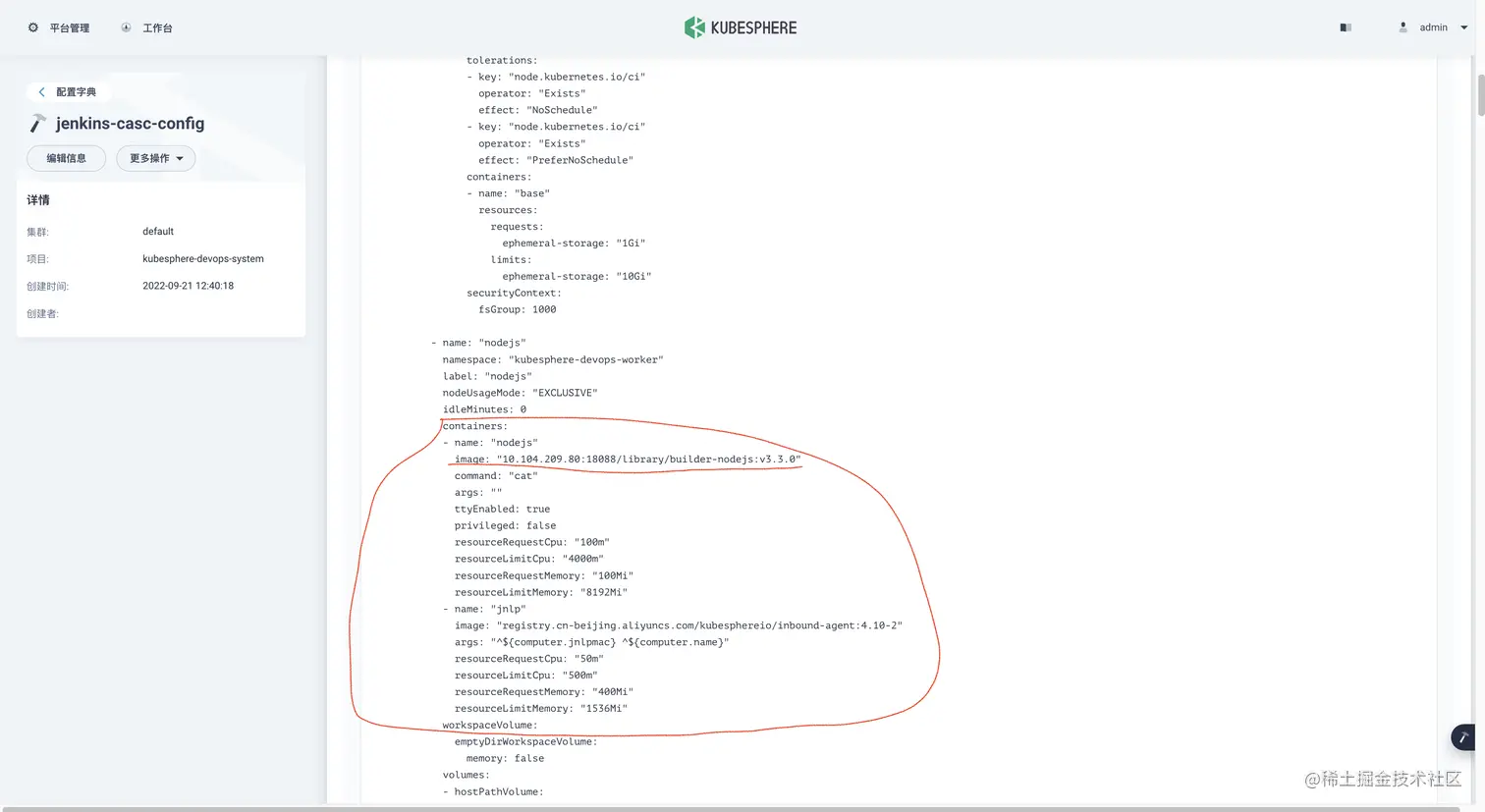Click the line effect: NoSchedule
The image size is (1485, 812).
tap(538, 110)
